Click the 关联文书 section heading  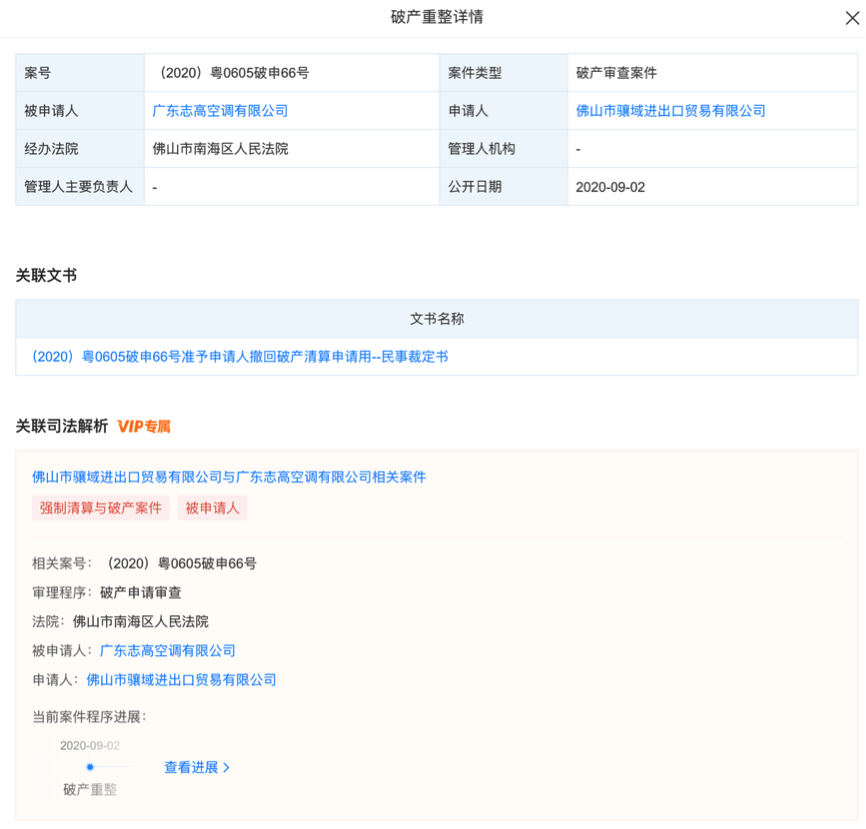click(46, 275)
